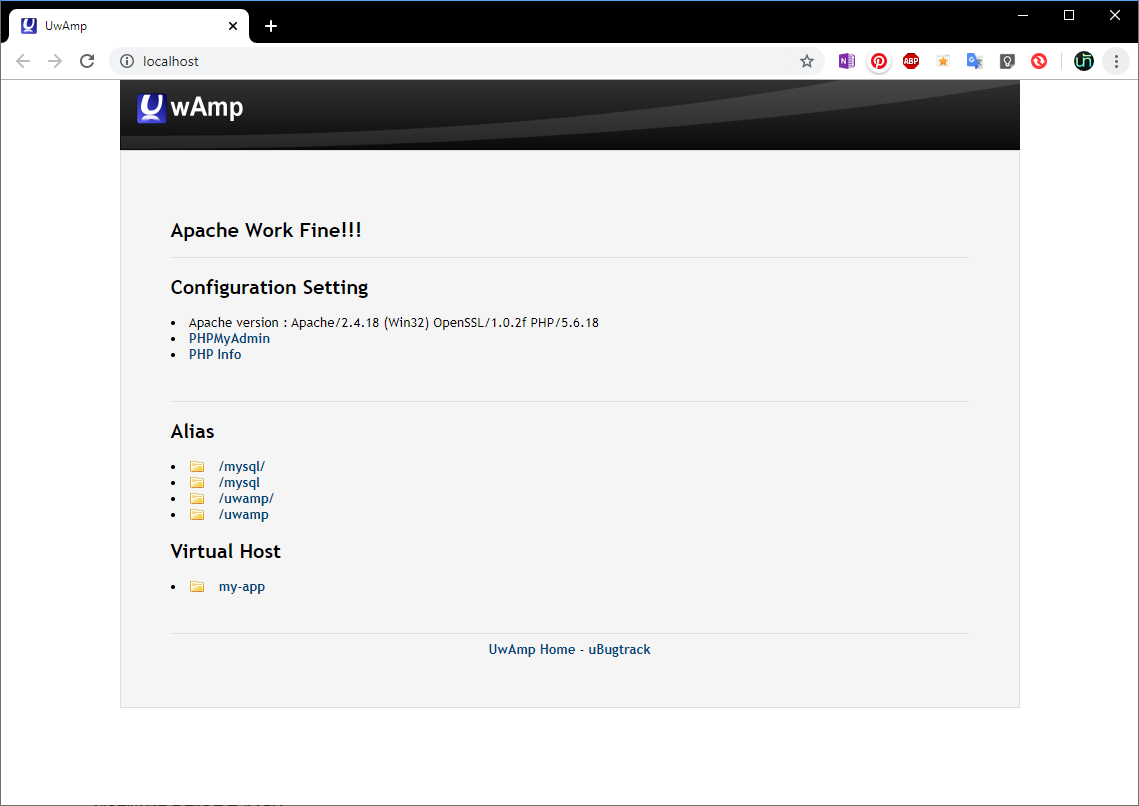1139x806 pixels.
Task: Open the red circular extension icon
Action: coord(1039,61)
